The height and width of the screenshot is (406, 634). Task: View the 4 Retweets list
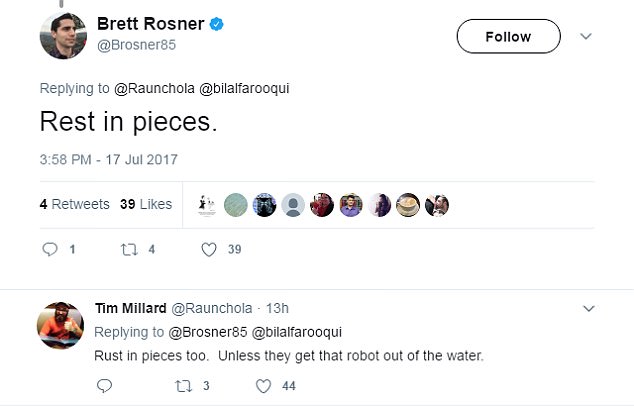[75, 204]
